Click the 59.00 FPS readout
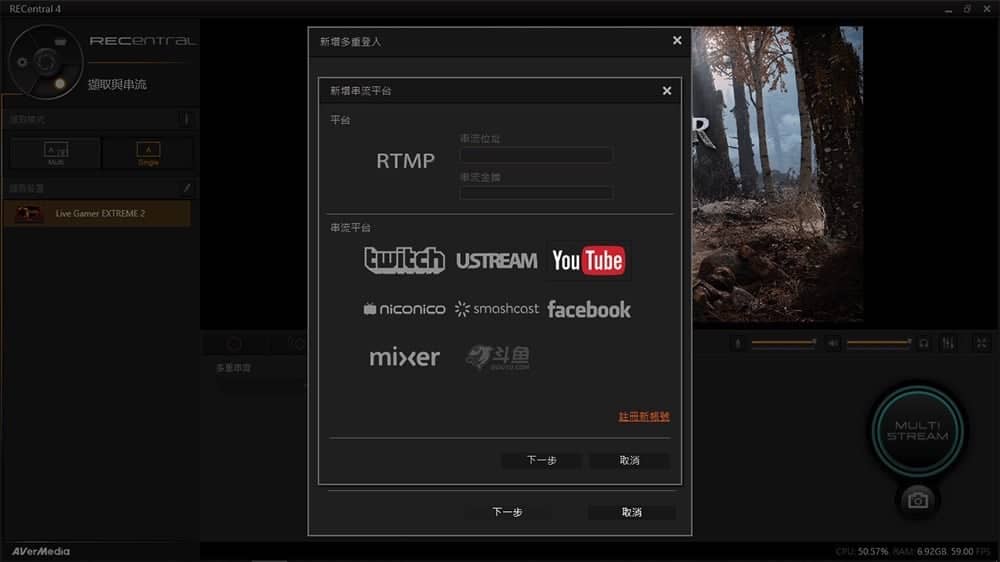 pos(962,551)
